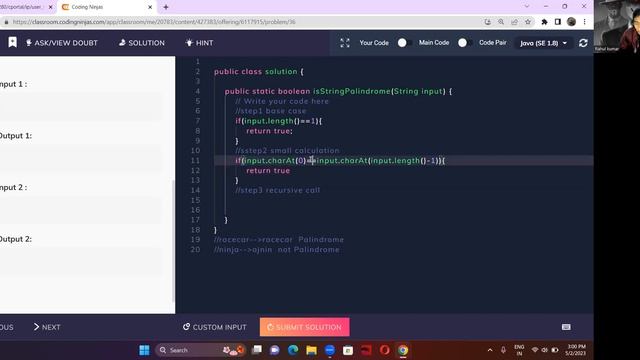The image size is (640, 360).
Task: Open the ENG IN language switcher
Action: tap(519, 350)
